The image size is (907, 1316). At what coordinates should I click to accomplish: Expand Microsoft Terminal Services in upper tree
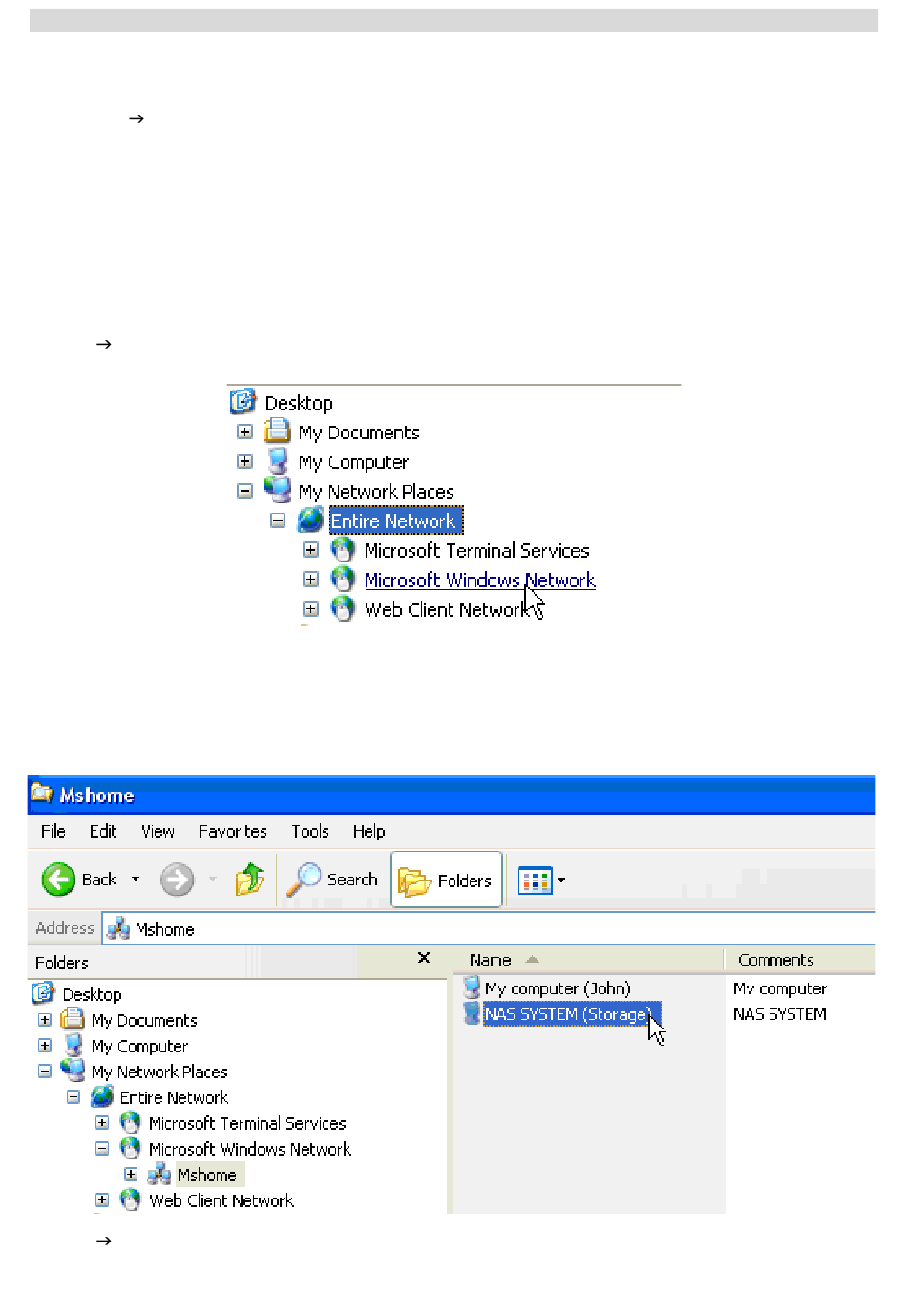click(x=311, y=550)
